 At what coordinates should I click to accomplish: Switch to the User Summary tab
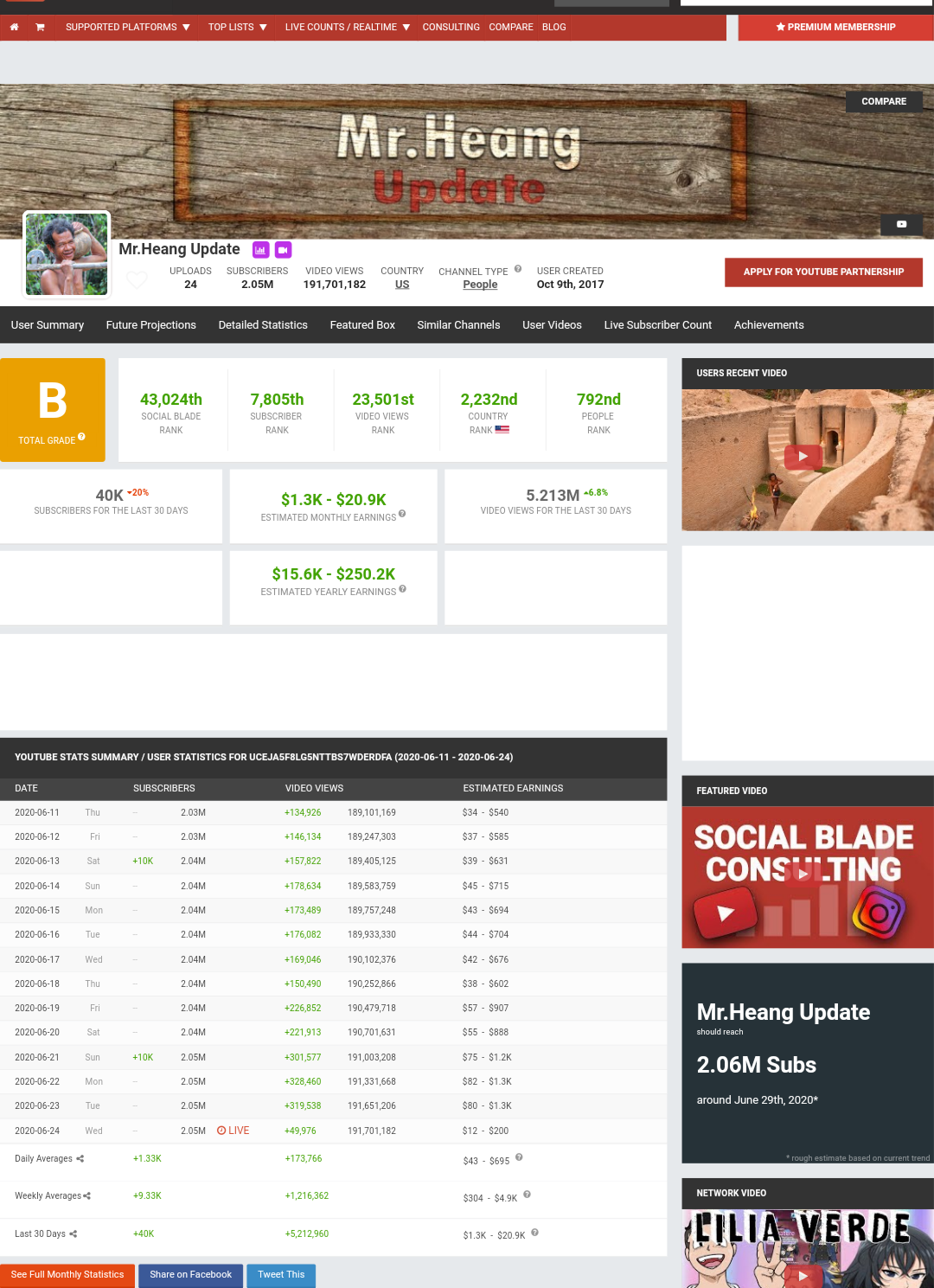[x=48, y=325]
